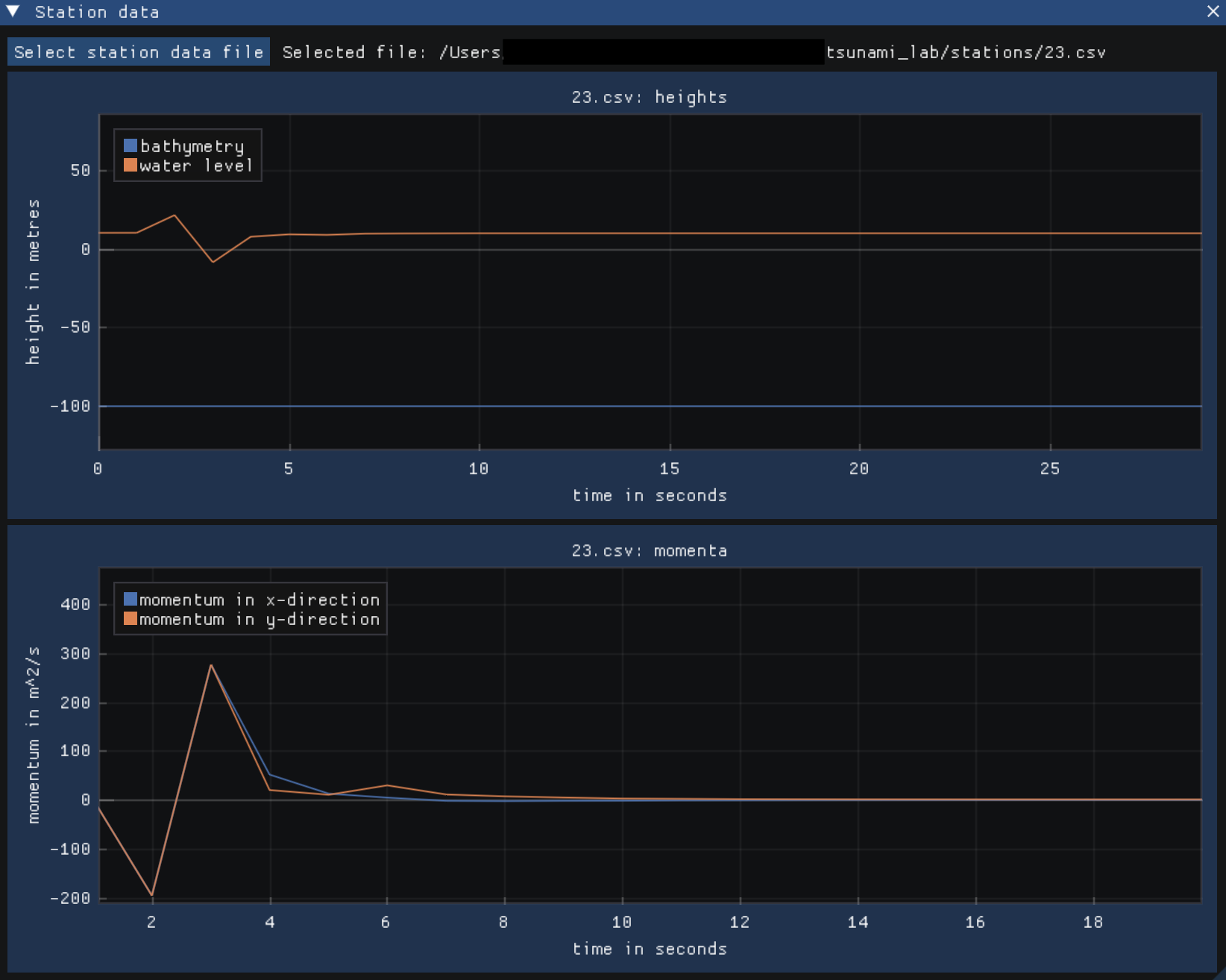
Task: Click the 50 tick on heights y-axis
Action: click(81, 171)
